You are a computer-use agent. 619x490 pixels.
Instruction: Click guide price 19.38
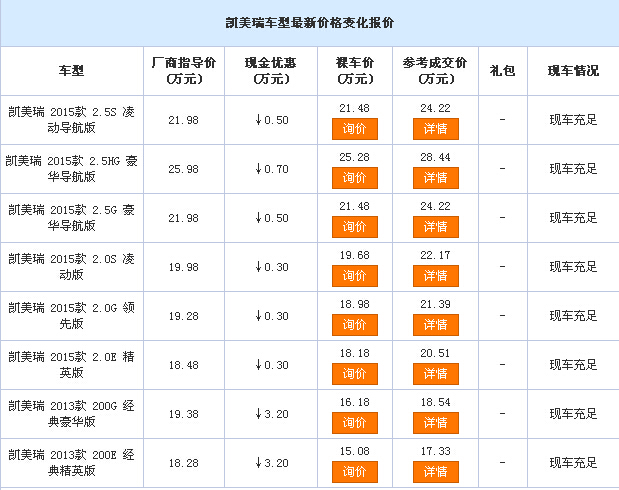coord(184,414)
